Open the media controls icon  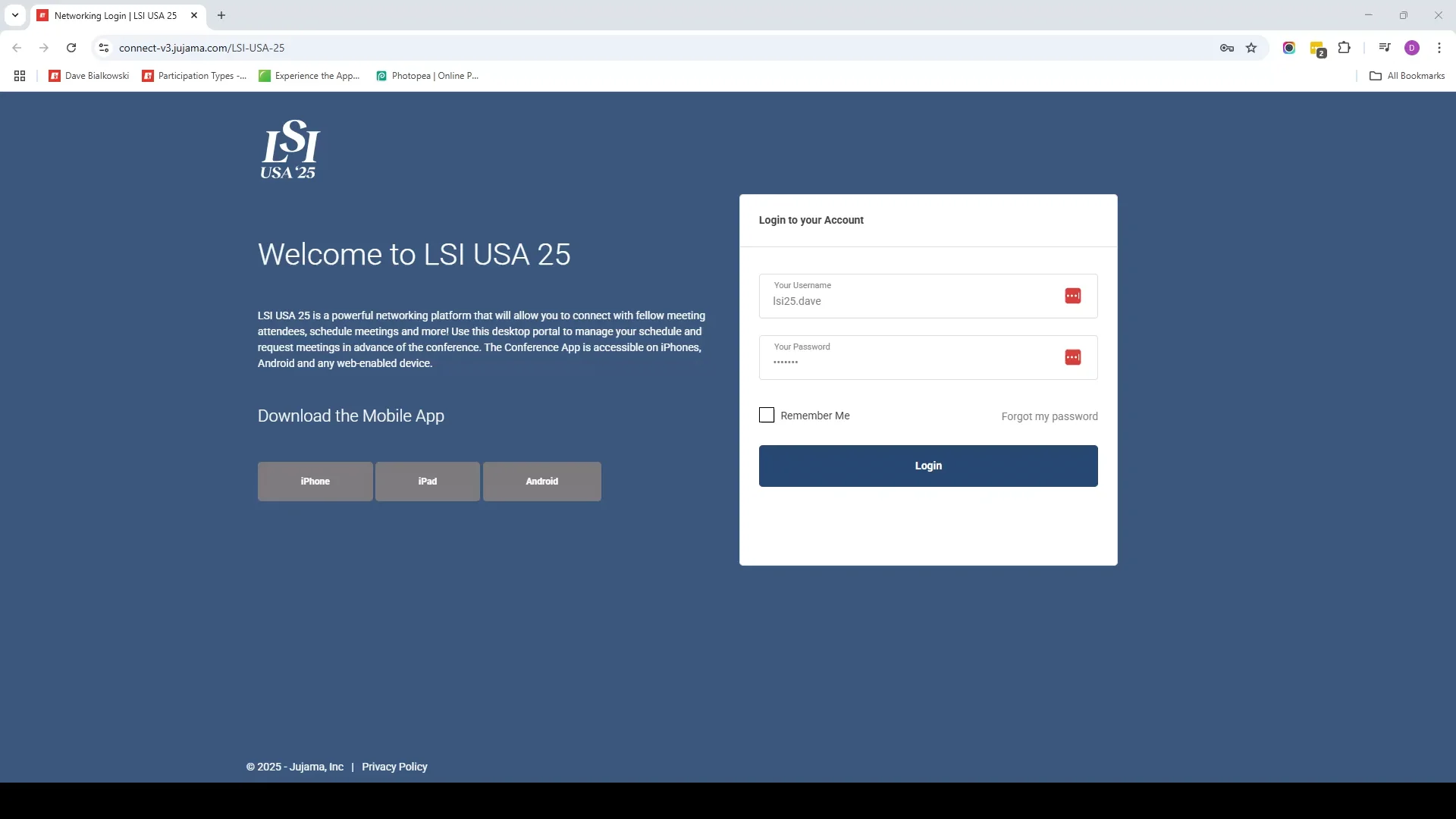pos(1385,48)
